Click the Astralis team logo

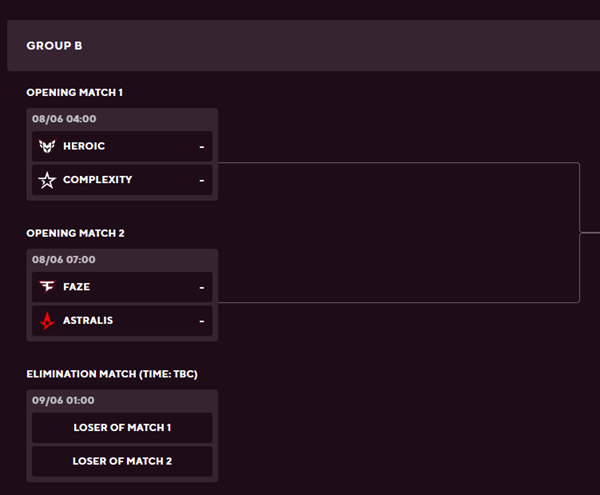tap(47, 321)
